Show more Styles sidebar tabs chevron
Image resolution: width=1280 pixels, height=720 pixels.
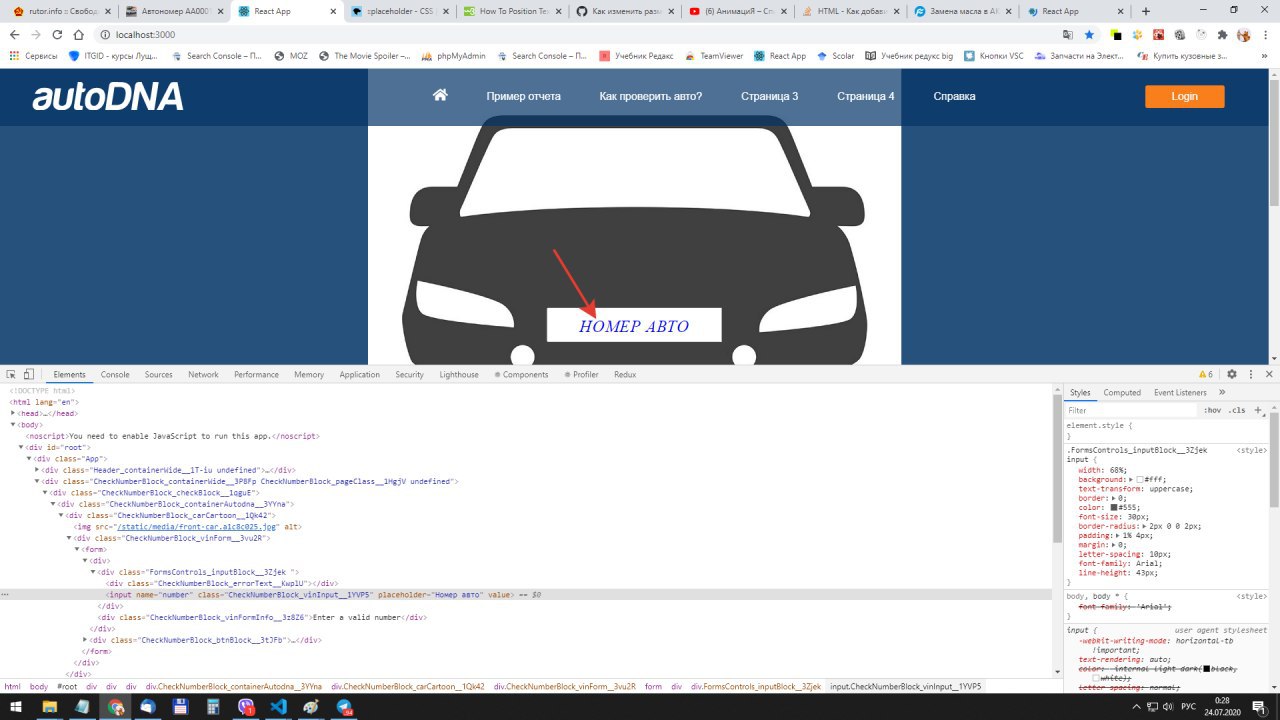click(x=1222, y=392)
